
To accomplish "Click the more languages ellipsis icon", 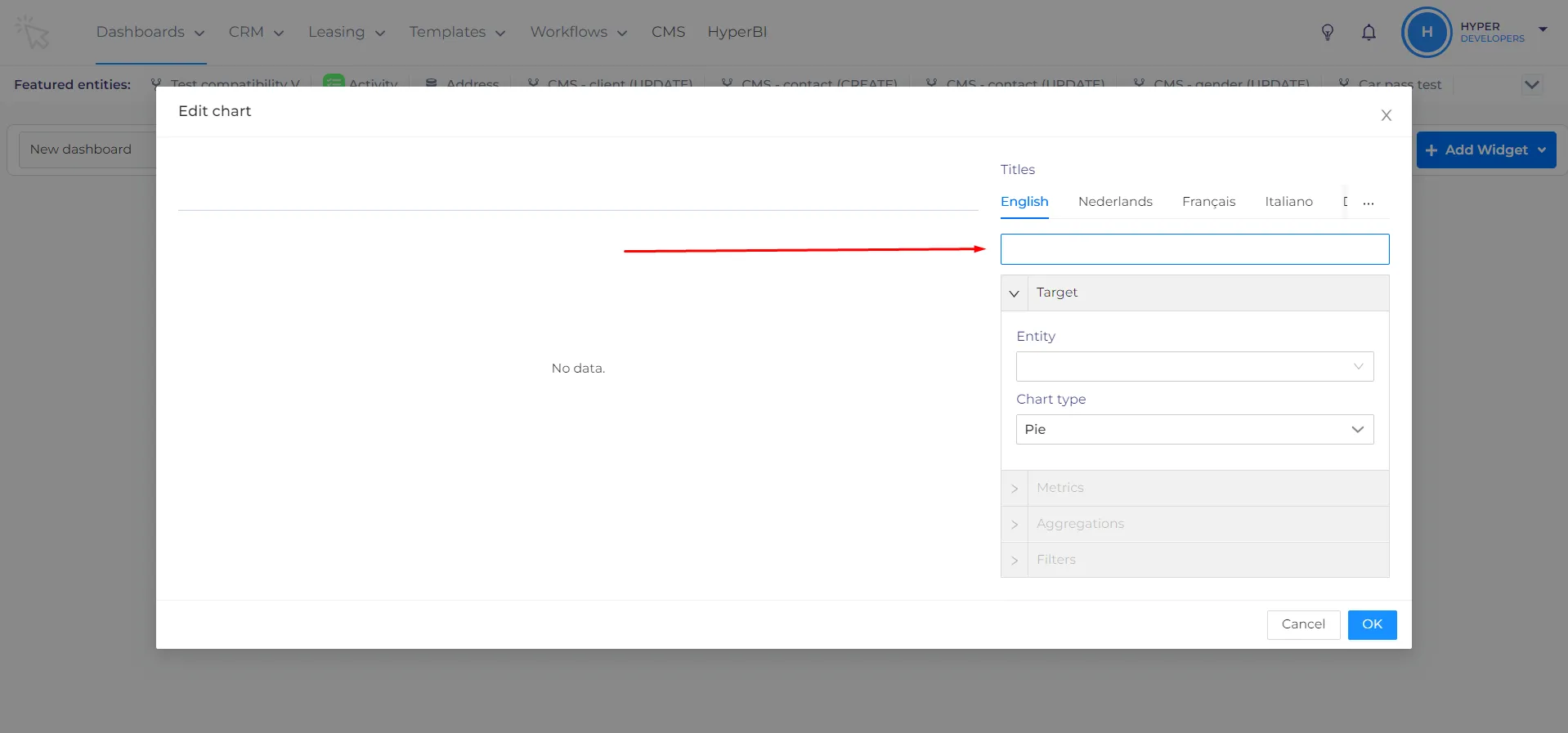I will coord(1369,203).
